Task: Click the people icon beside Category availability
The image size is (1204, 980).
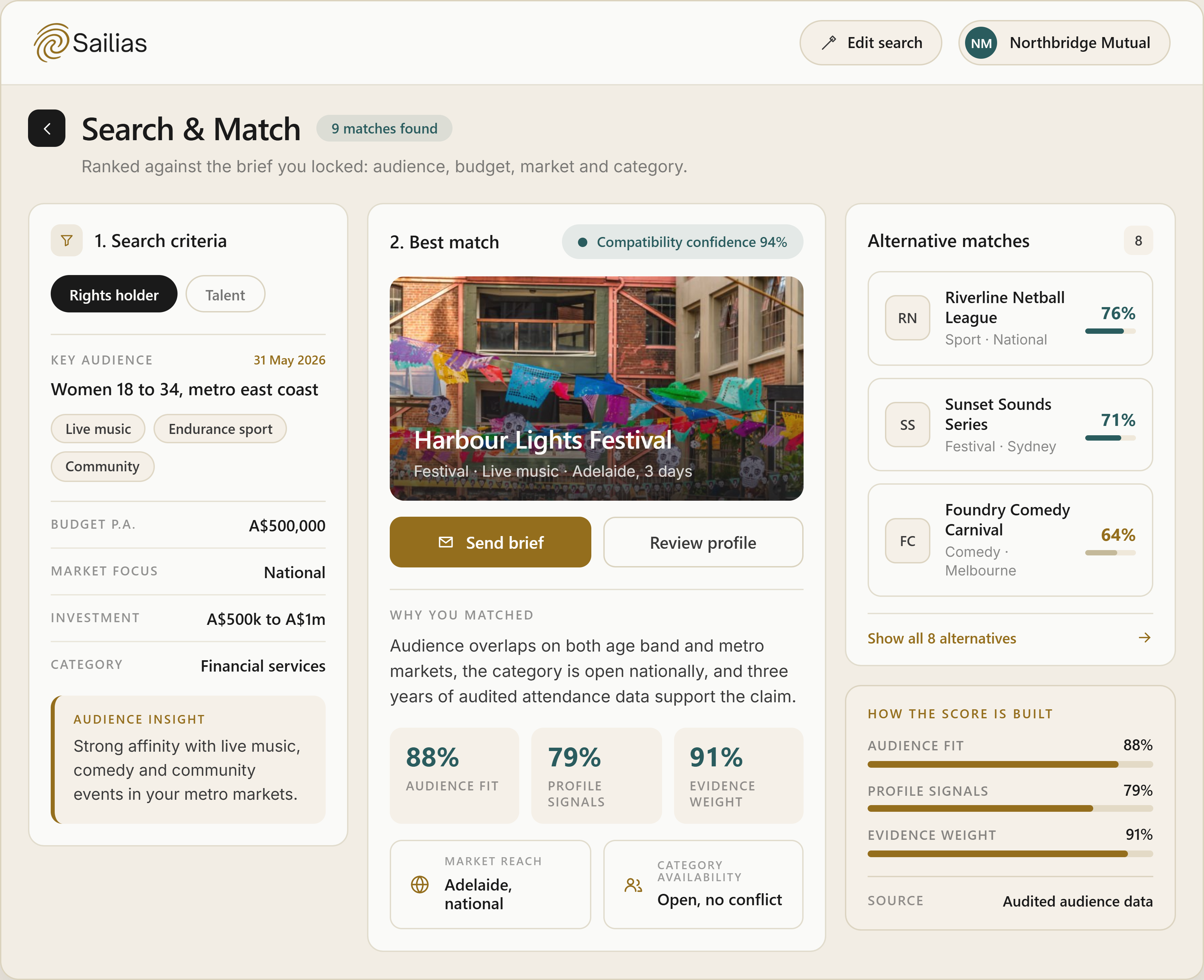Action: click(x=633, y=885)
